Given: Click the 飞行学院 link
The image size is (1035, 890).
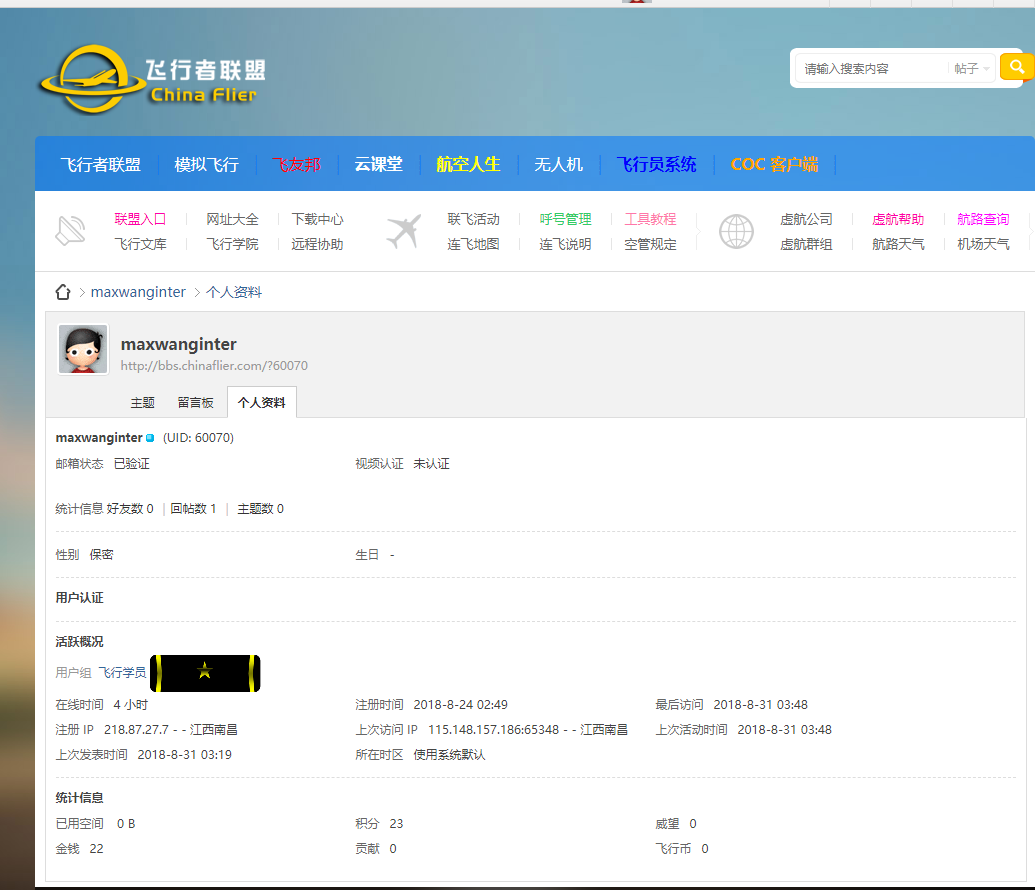Looking at the screenshot, I should [232, 244].
